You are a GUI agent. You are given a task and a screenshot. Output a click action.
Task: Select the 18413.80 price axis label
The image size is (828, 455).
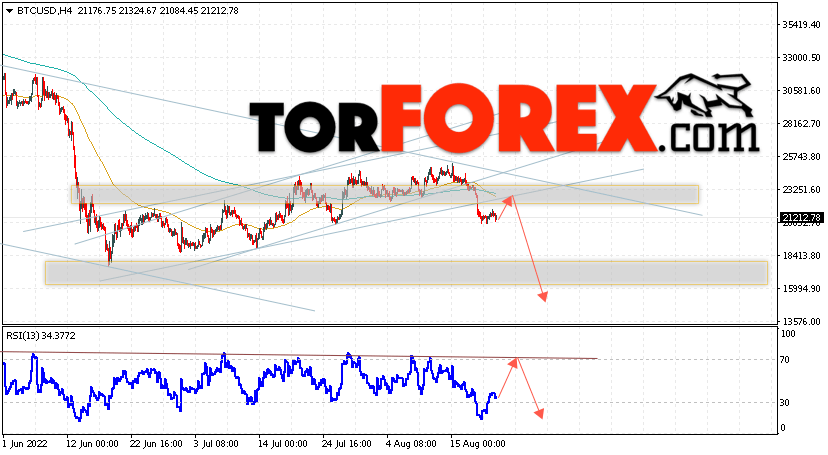[801, 255]
